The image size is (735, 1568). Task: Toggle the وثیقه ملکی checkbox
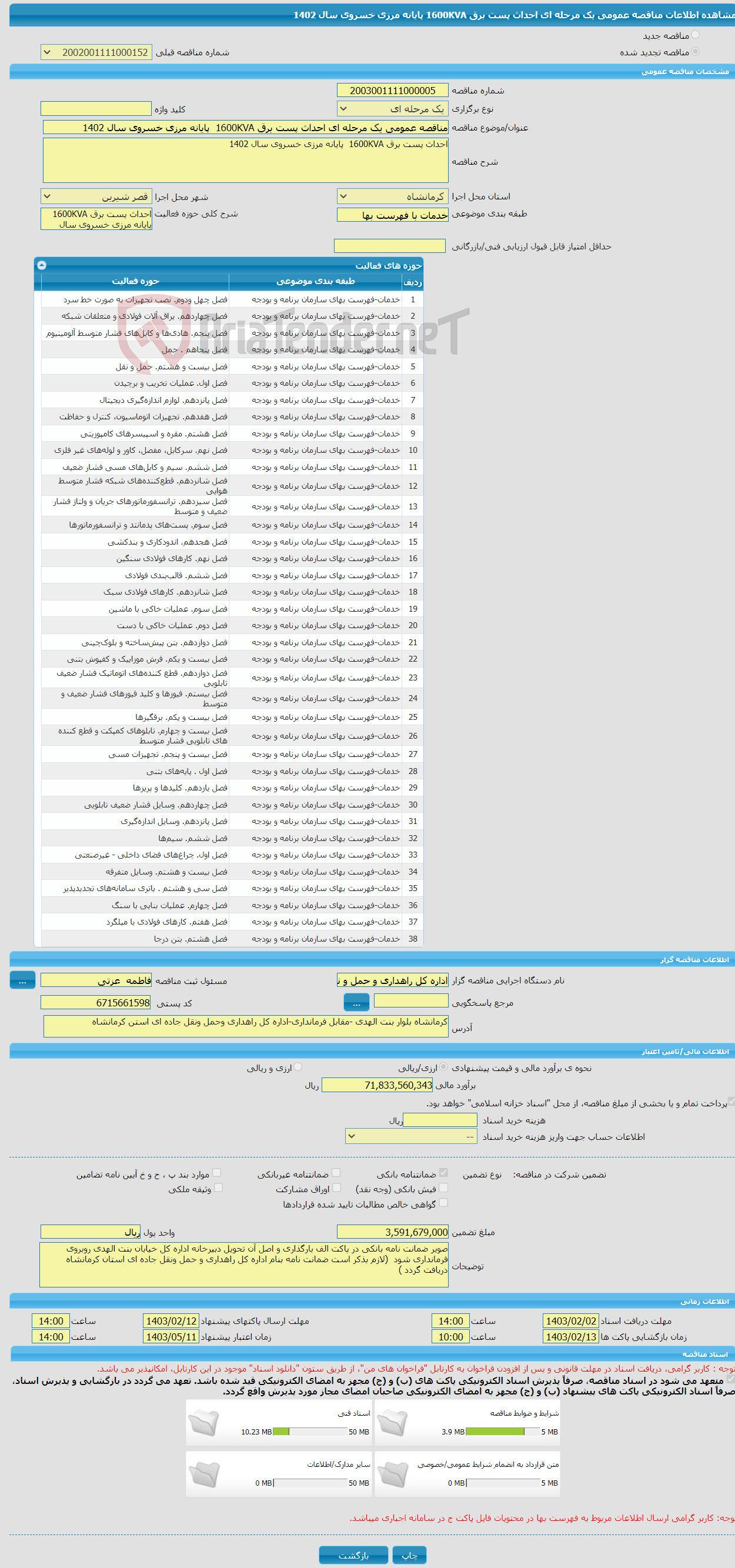pyautogui.click(x=218, y=1187)
